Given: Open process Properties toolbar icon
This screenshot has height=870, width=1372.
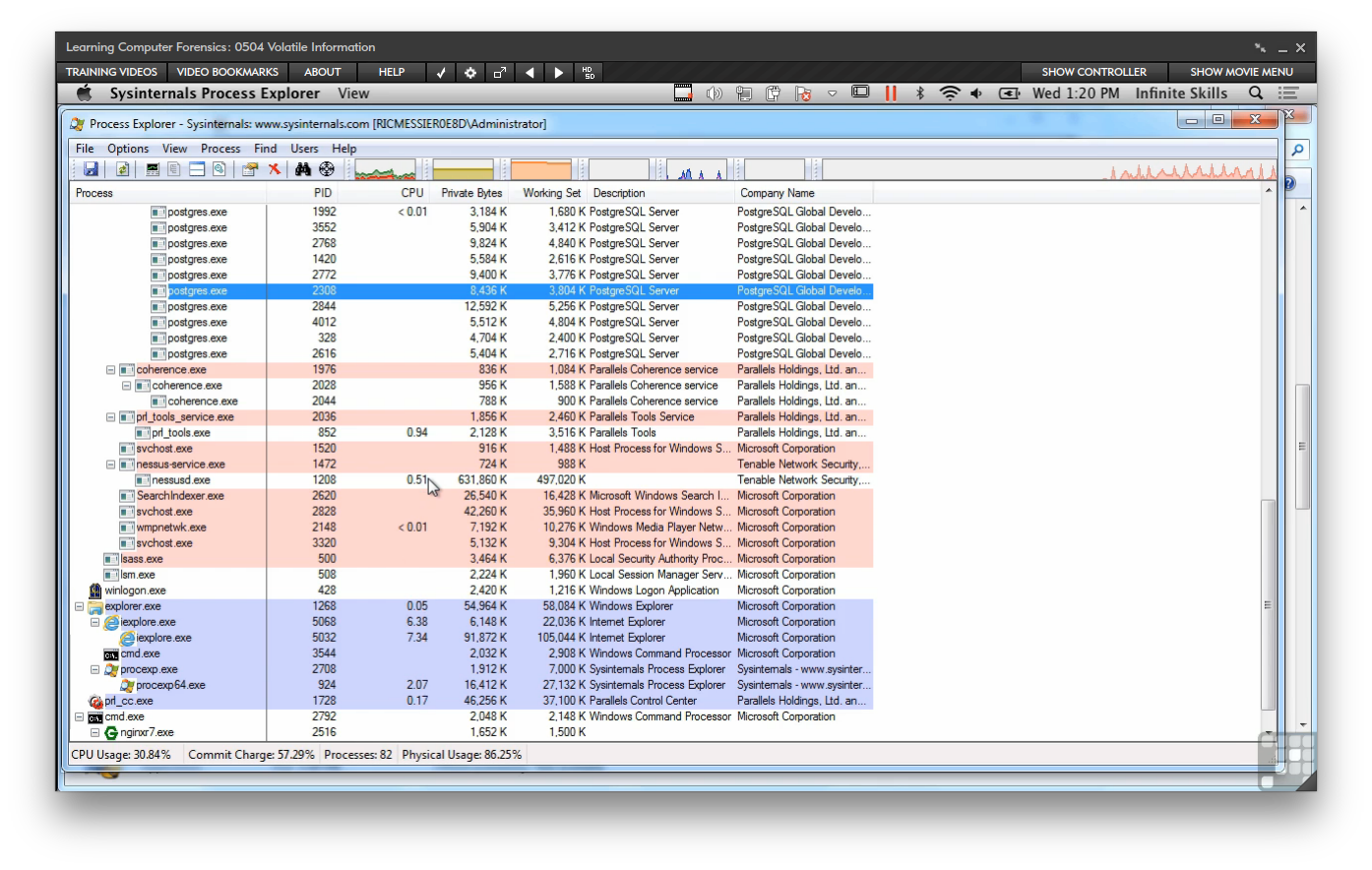Looking at the screenshot, I should (250, 169).
